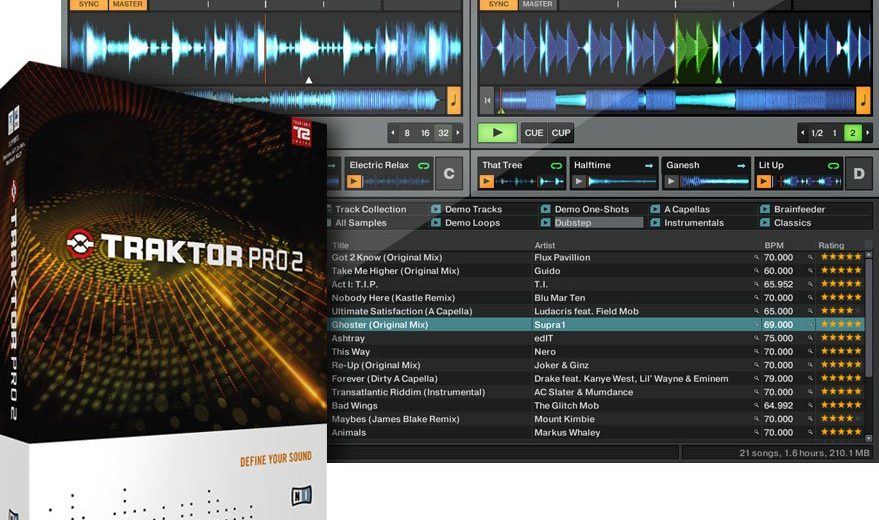Image resolution: width=879 pixels, height=520 pixels.
Task: Sort the track list by the BPM column header
Action: click(775, 245)
